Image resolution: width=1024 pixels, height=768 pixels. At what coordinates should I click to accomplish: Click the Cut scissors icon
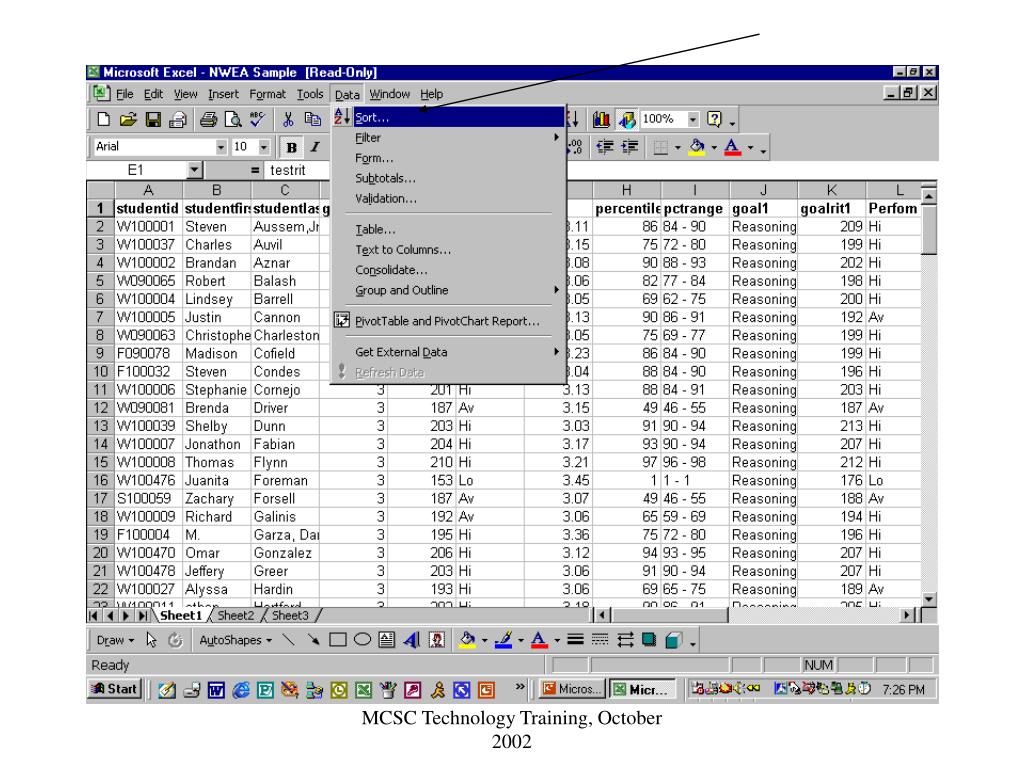tap(288, 120)
